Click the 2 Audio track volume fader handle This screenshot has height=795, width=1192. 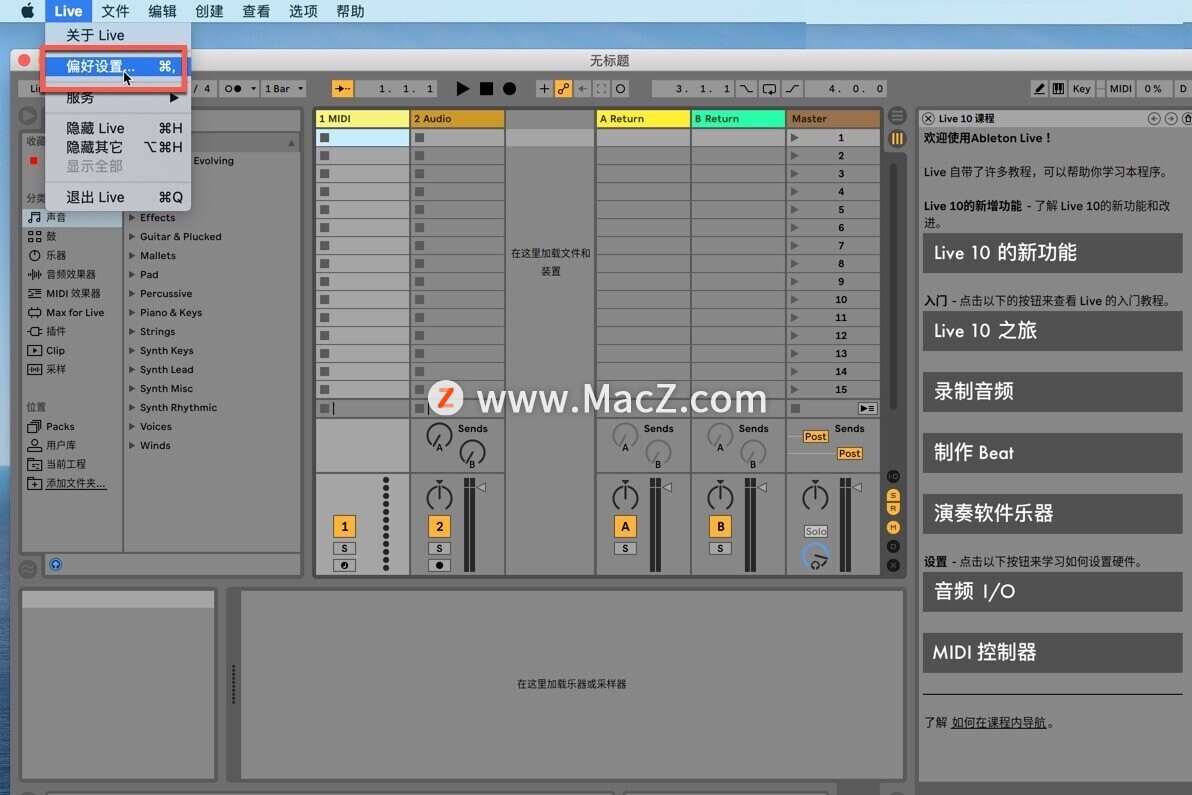tap(481, 487)
